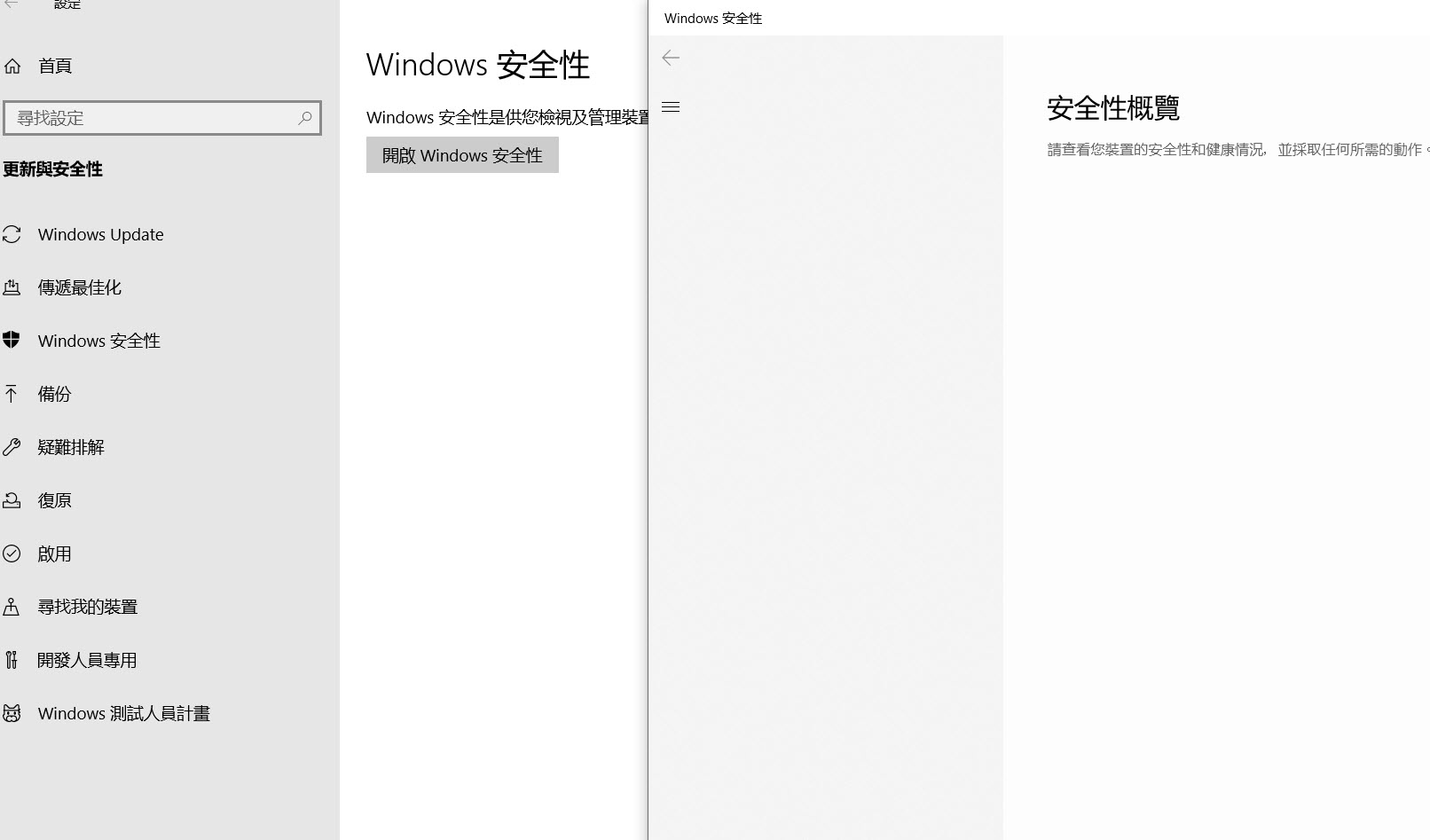The height and width of the screenshot is (840, 1430).
Task: Click the 安全性概覽 heading
Action: [x=1113, y=108]
